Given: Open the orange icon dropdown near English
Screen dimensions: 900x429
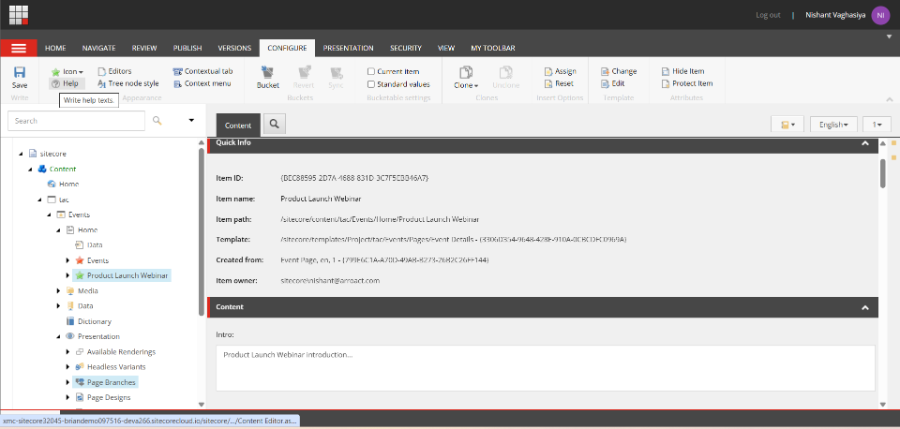Looking at the screenshot, I should point(788,125).
